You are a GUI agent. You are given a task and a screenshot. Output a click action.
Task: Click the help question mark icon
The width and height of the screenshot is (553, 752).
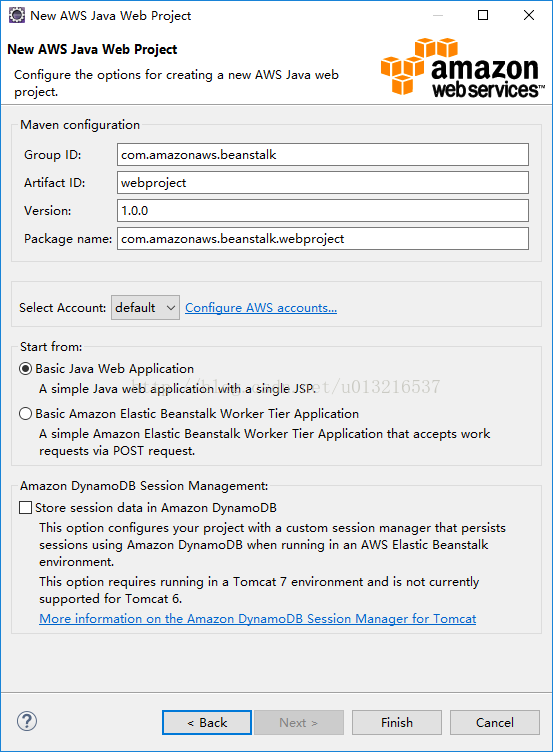[27, 721]
